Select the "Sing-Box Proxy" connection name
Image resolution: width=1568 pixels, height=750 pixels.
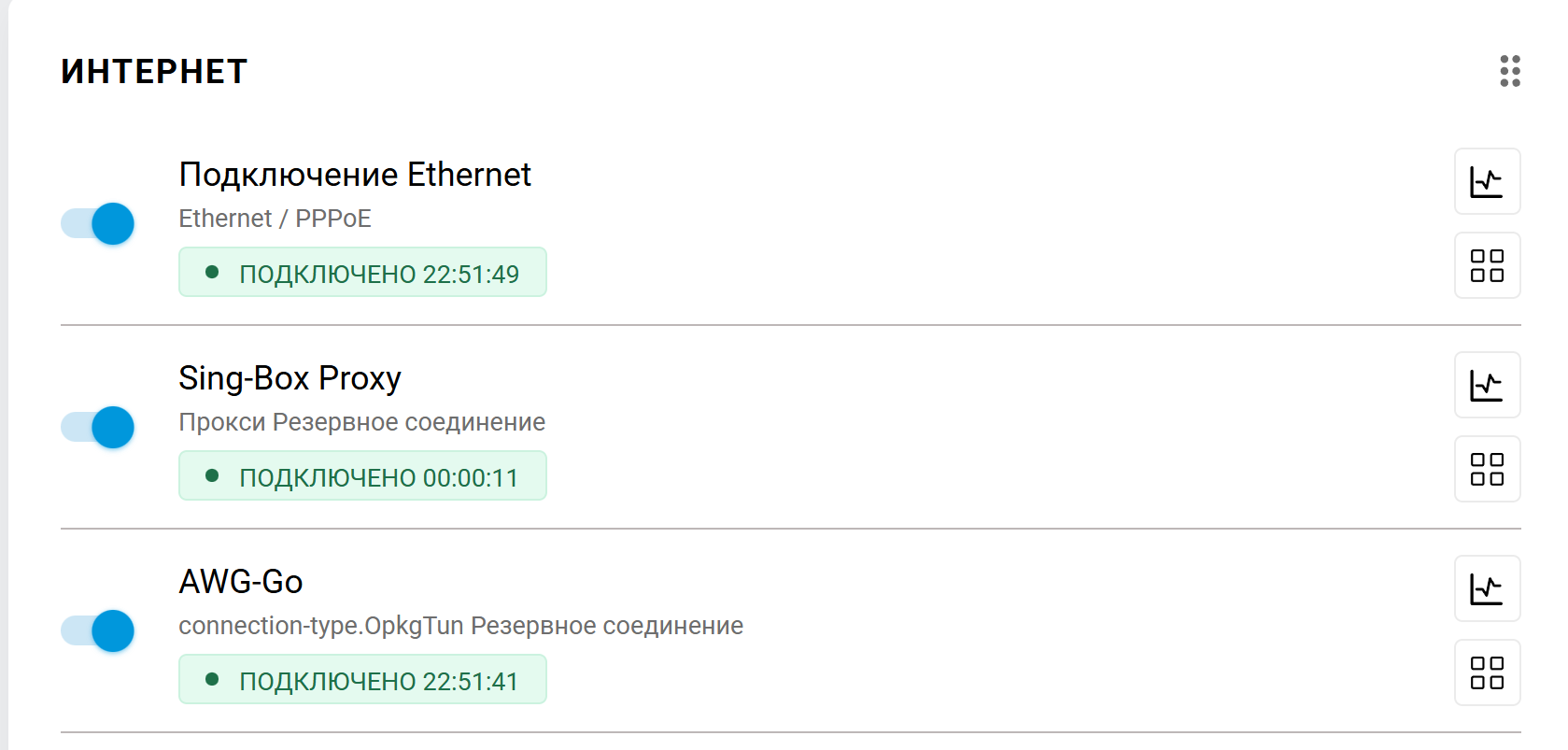(290, 378)
